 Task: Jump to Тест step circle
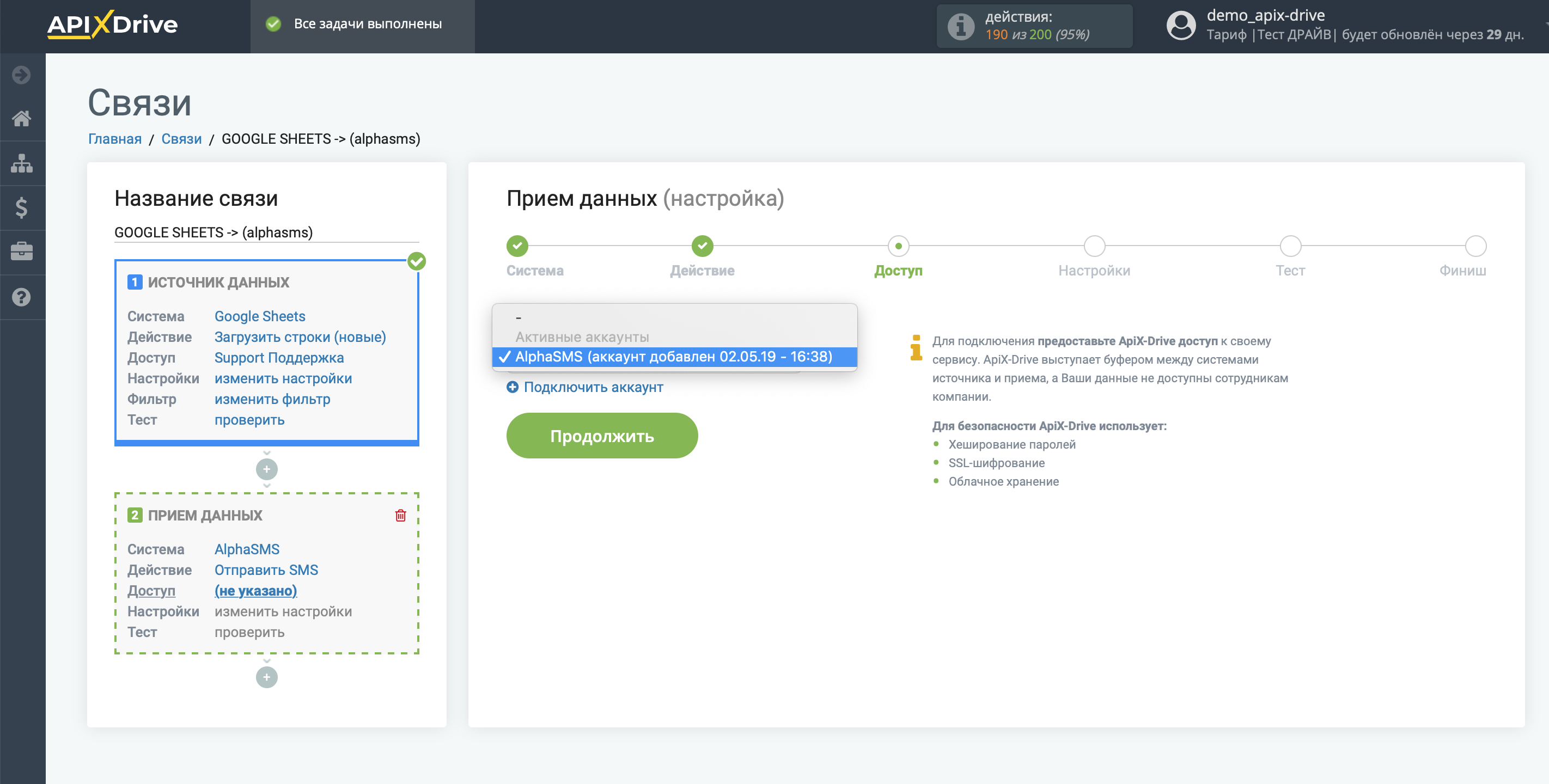[x=1290, y=246]
